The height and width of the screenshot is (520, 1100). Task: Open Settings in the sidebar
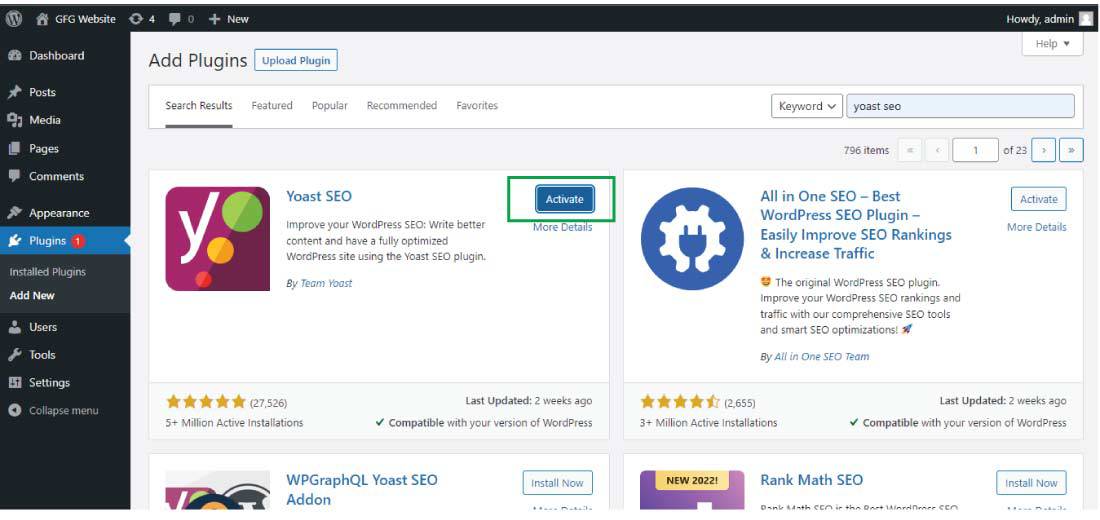49,382
